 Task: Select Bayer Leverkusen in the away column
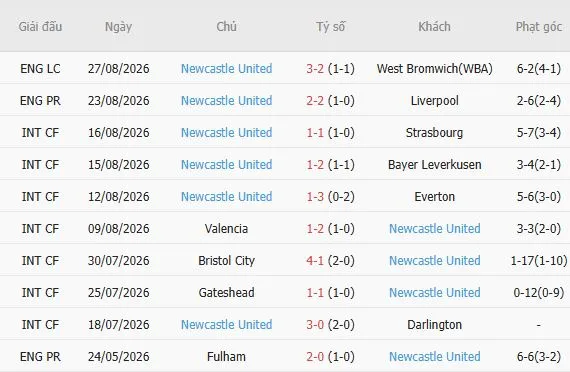click(x=434, y=164)
